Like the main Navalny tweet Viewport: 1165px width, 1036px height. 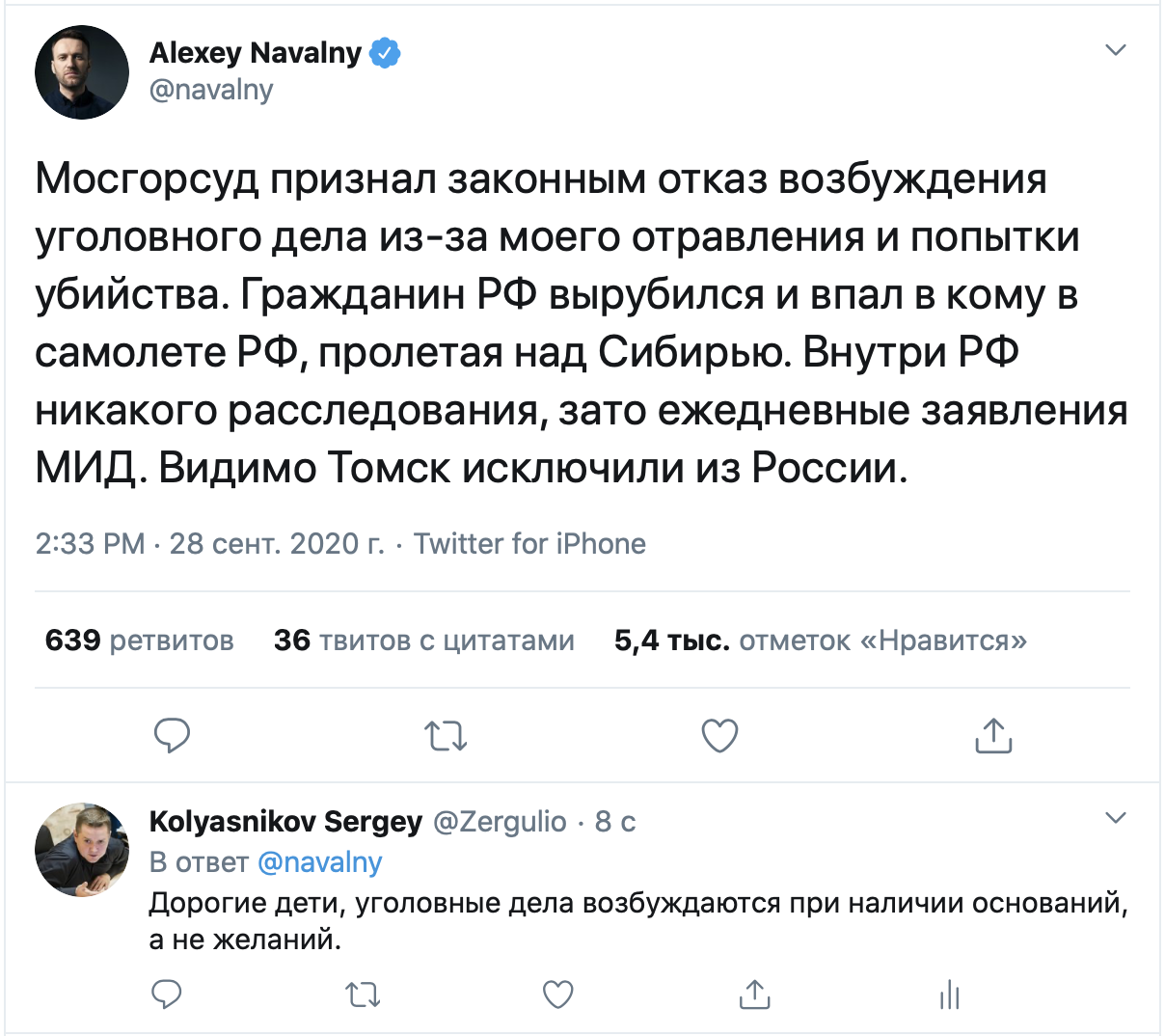pyautogui.click(x=719, y=736)
